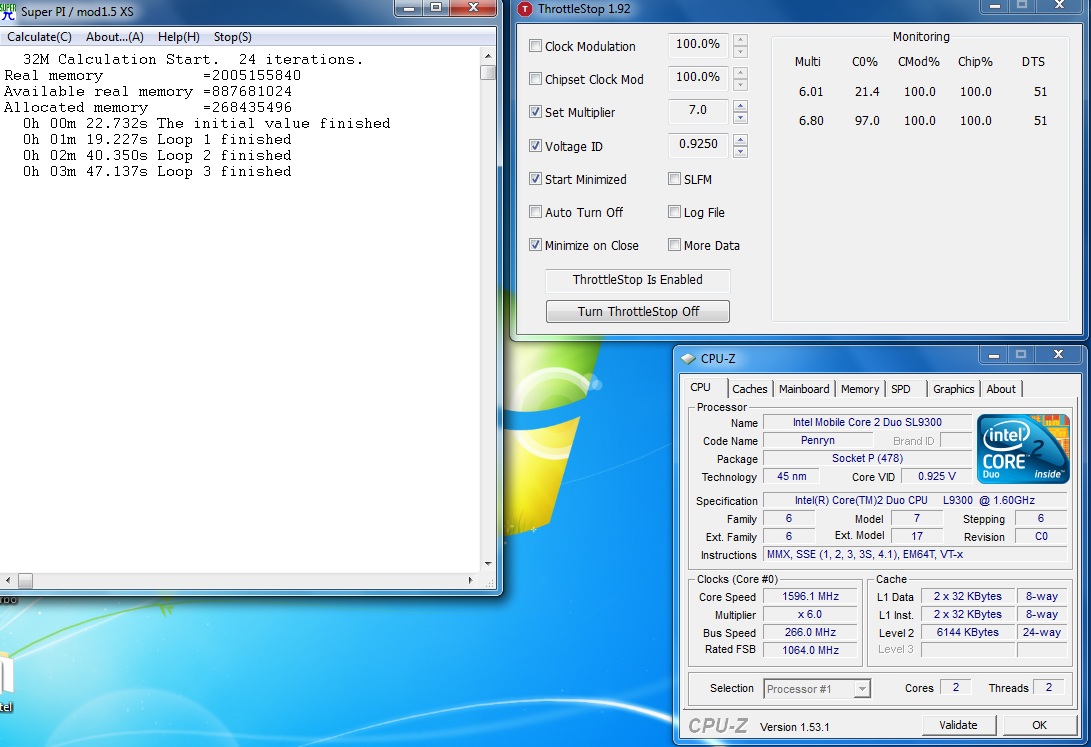Click the '1596.1 MHz' Core Speed value
Screen dimensions: 1091x747
click(810, 596)
